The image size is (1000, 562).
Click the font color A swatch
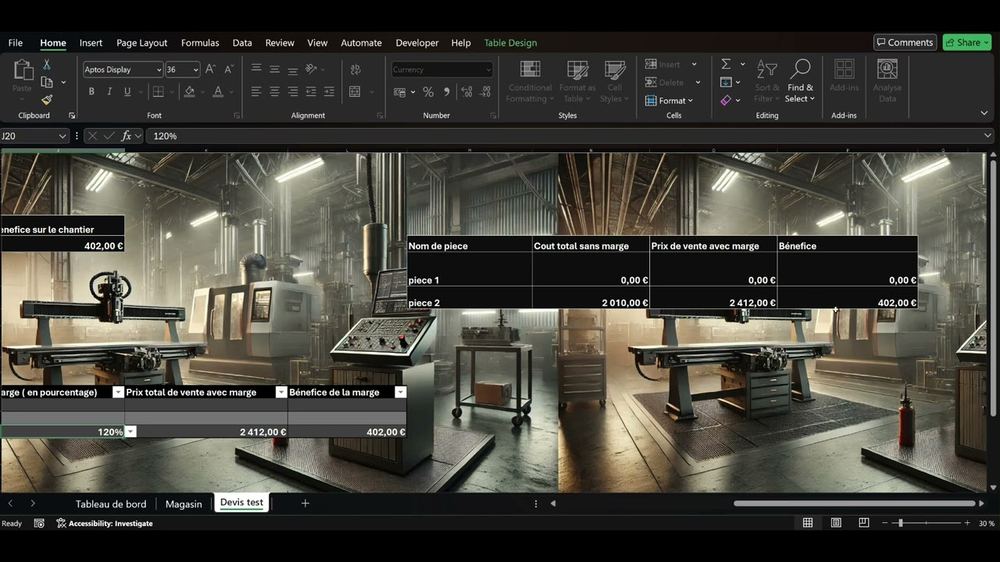click(217, 92)
